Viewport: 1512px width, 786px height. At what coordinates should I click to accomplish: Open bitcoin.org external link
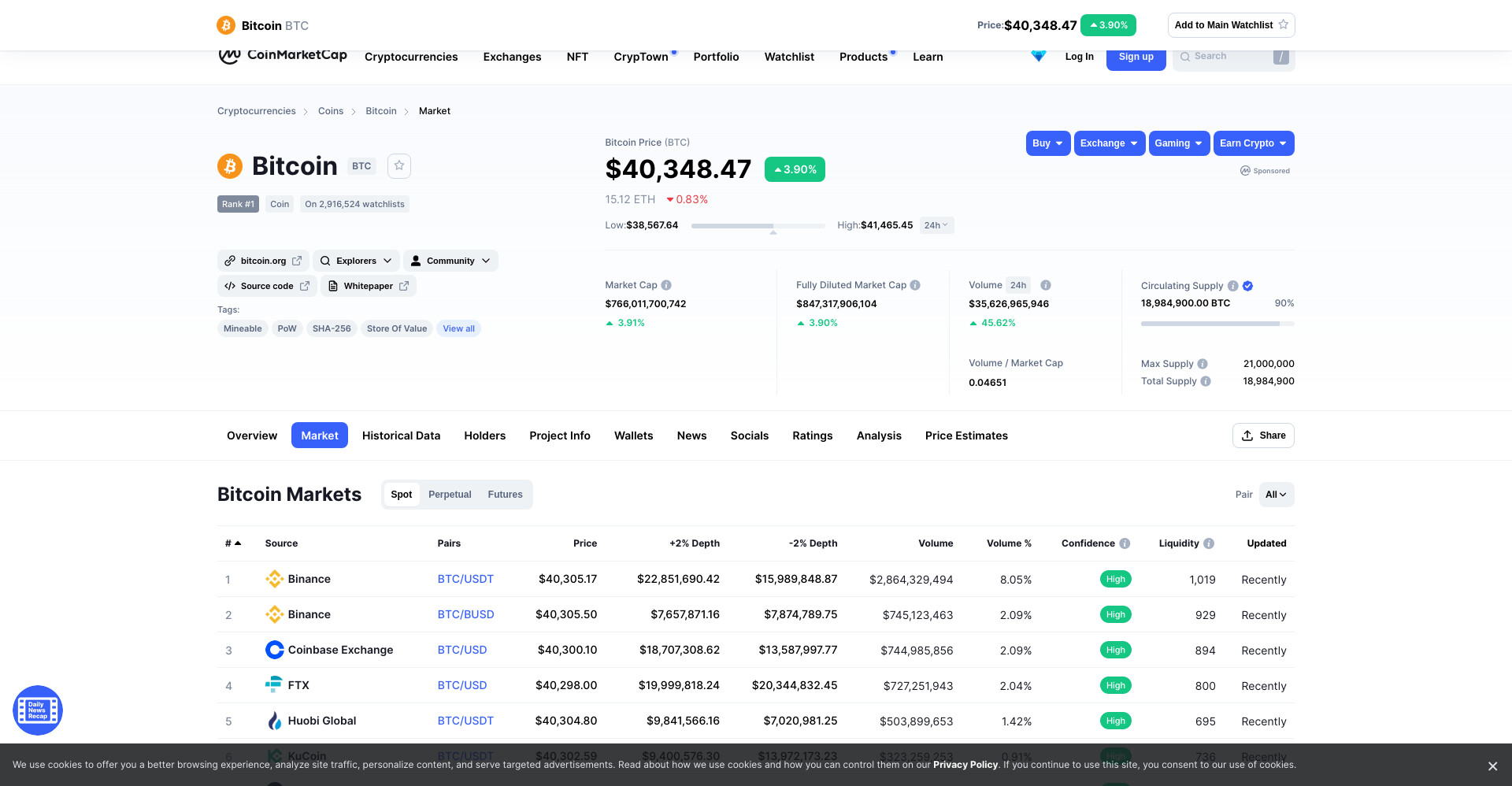tap(263, 261)
